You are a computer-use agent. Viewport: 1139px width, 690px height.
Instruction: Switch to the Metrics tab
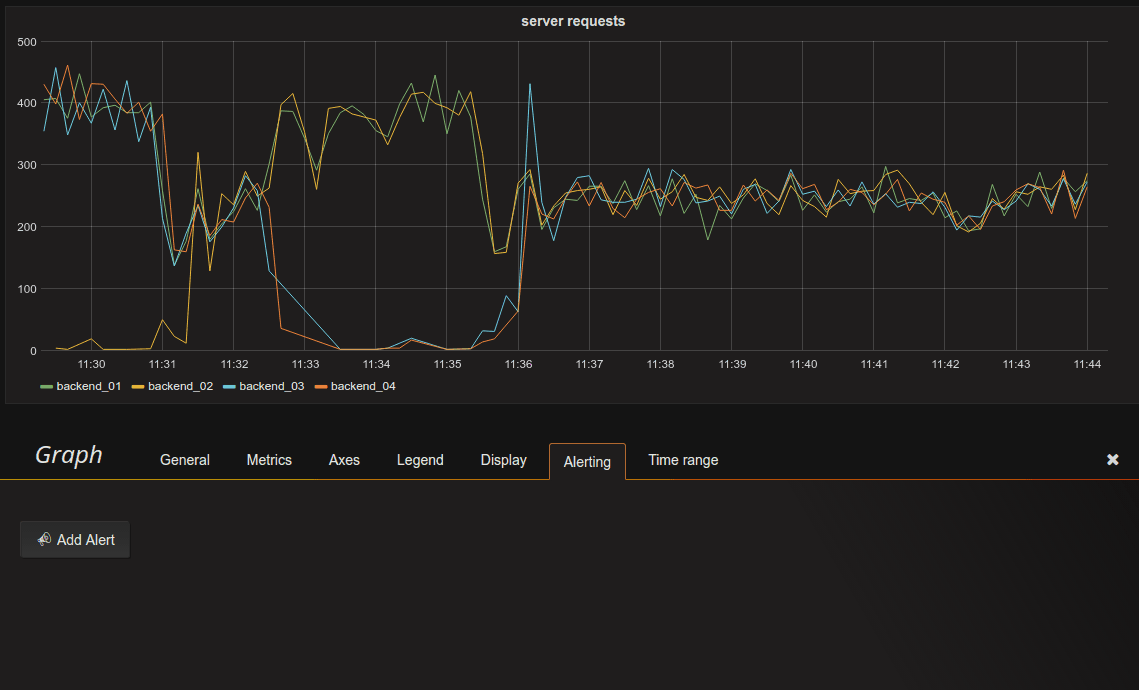(269, 460)
